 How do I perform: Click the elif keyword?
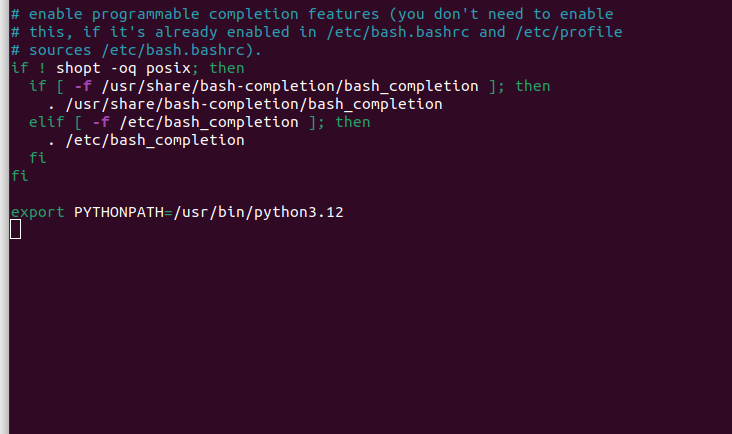46,122
